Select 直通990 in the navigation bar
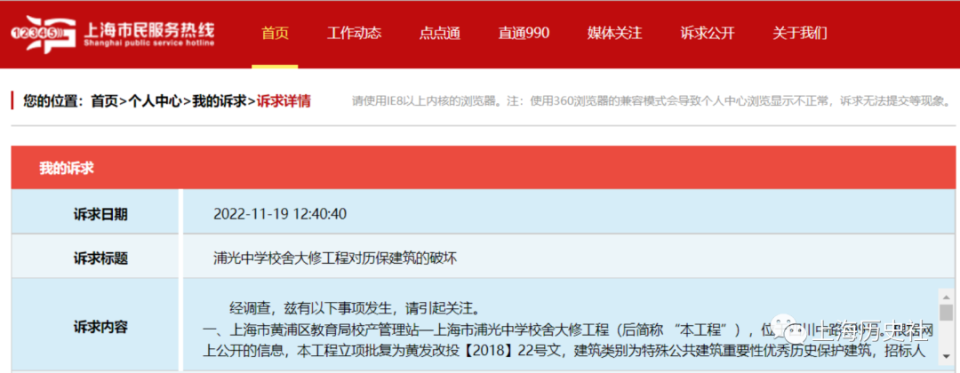Viewport: 960px width, 373px height. pos(523,33)
